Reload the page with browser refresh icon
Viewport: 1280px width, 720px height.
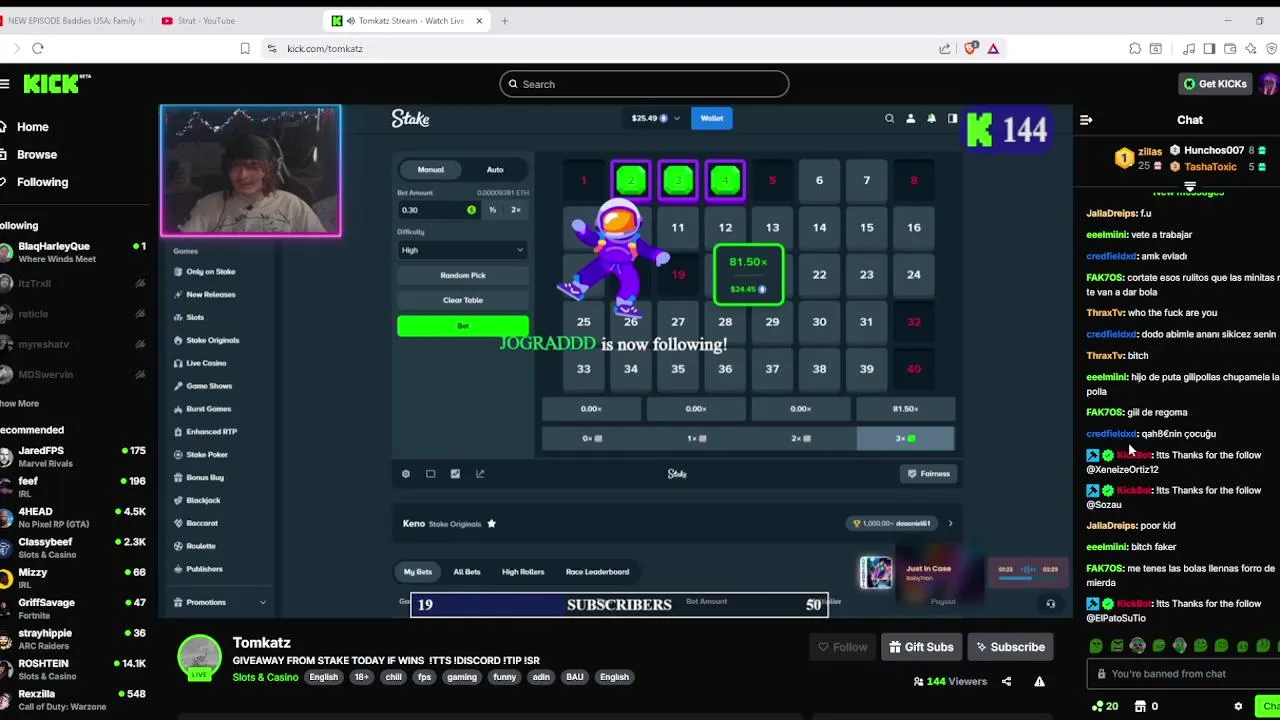(38, 48)
